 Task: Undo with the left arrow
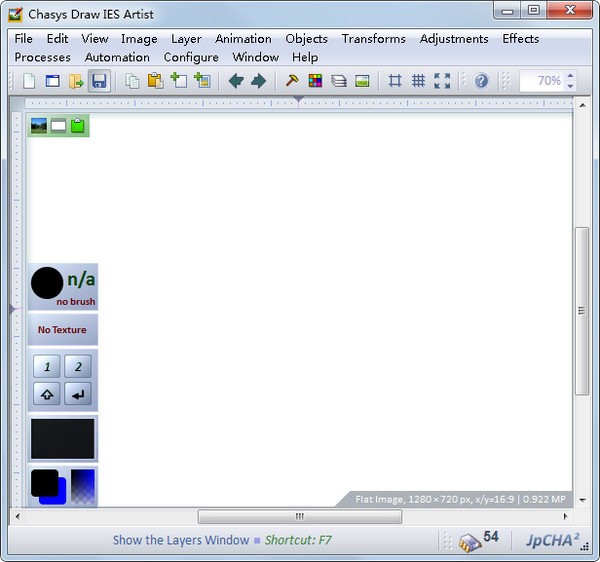236,81
